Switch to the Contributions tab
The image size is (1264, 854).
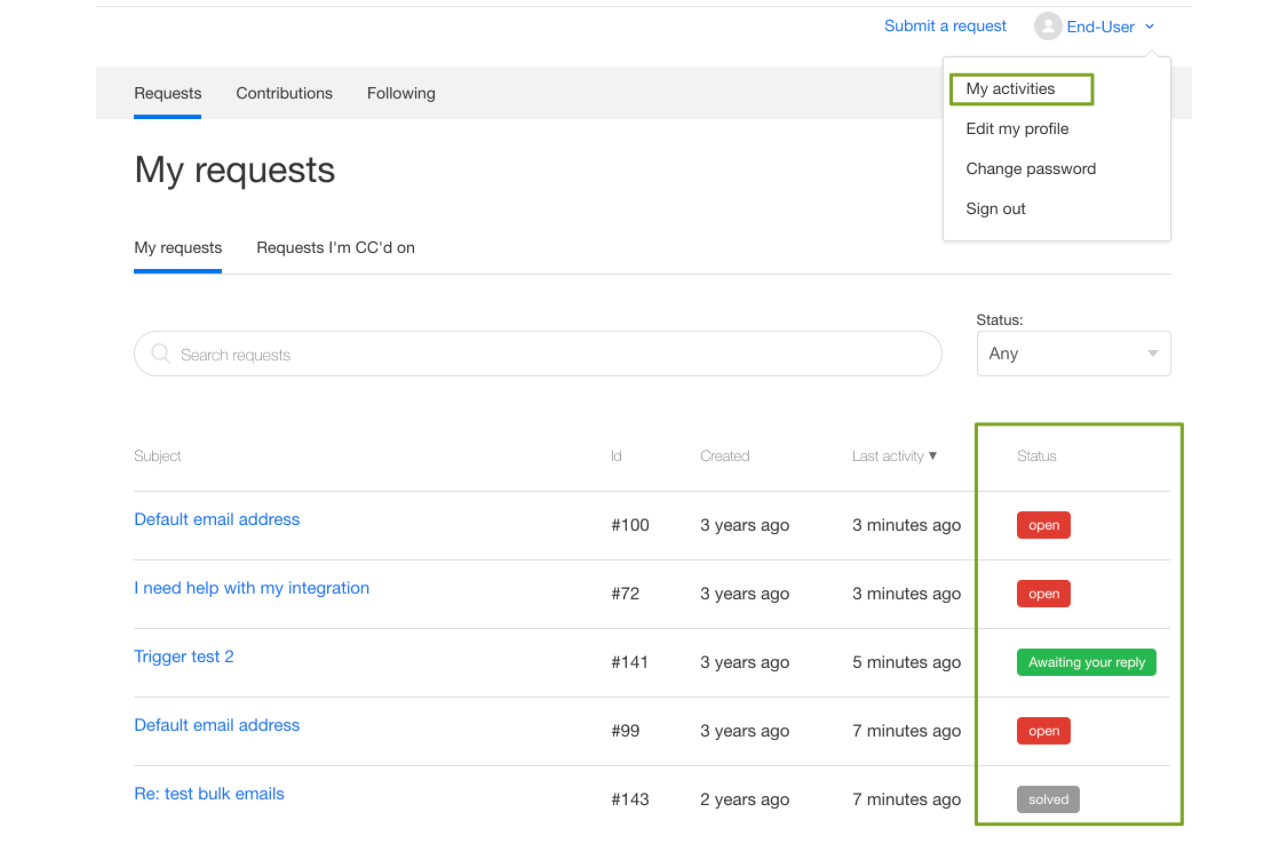tap(284, 93)
